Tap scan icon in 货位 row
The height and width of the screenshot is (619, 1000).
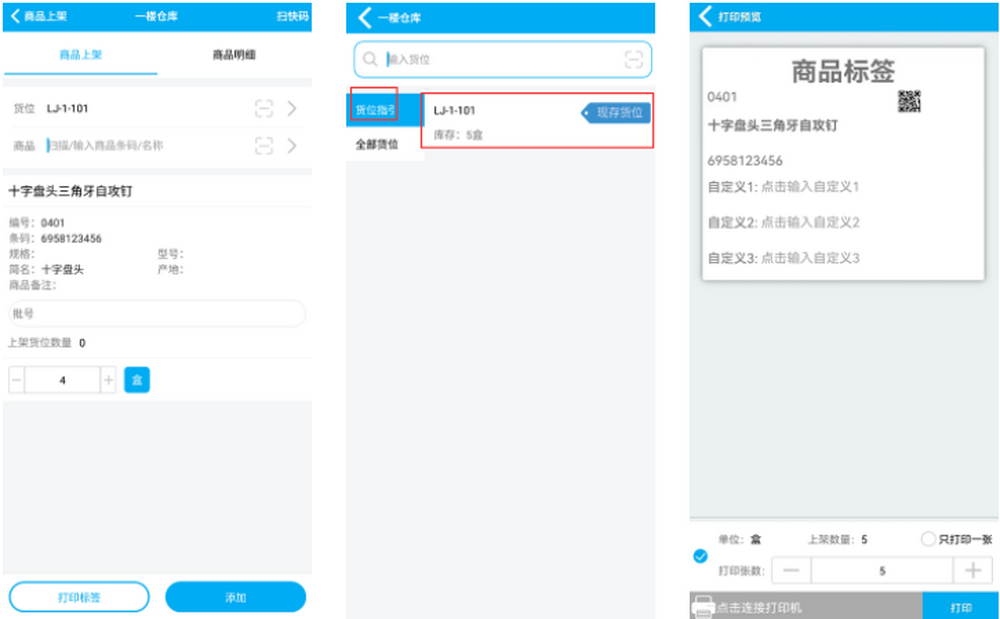[263, 109]
